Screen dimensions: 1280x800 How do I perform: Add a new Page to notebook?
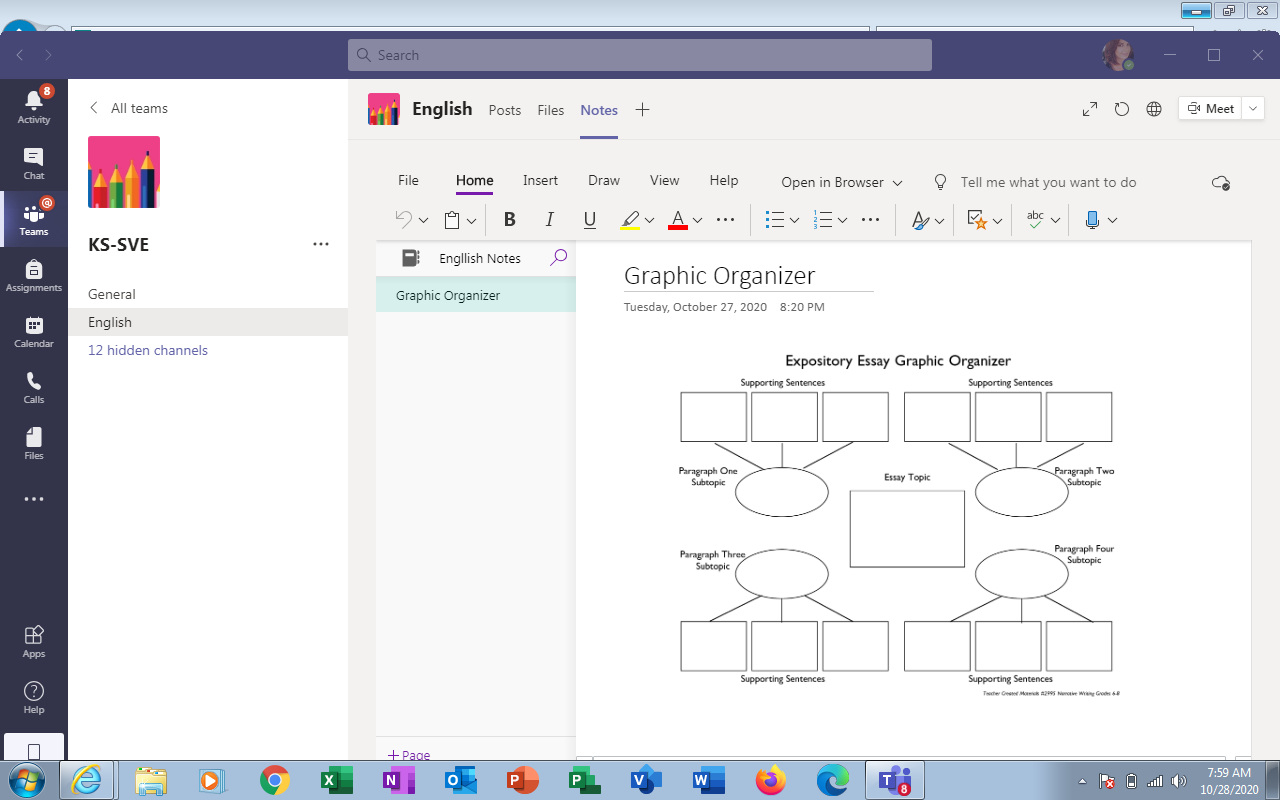click(409, 755)
